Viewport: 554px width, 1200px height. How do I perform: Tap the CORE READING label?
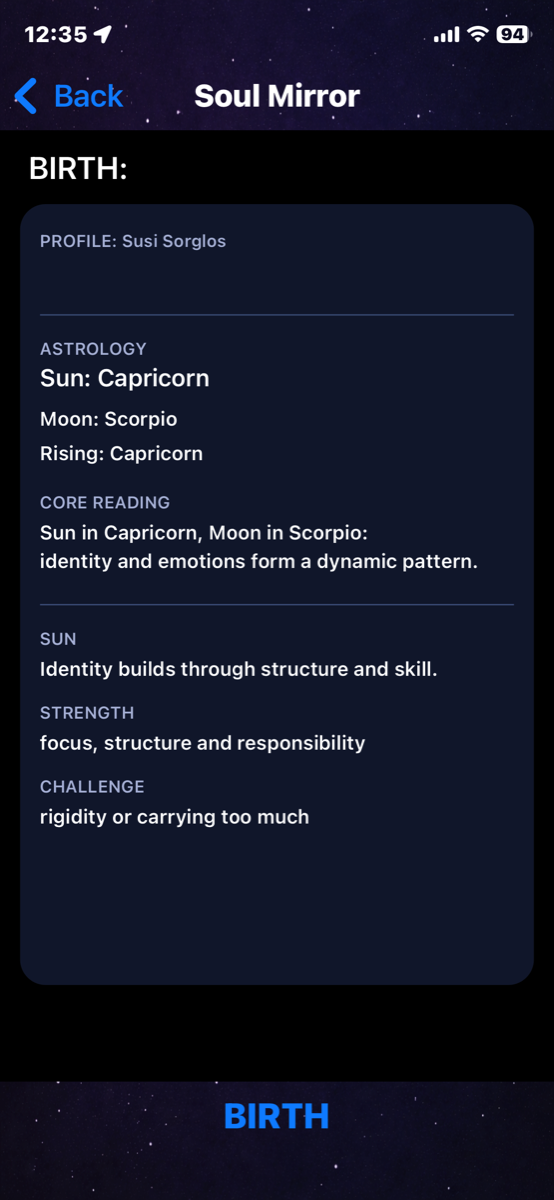tap(105, 503)
